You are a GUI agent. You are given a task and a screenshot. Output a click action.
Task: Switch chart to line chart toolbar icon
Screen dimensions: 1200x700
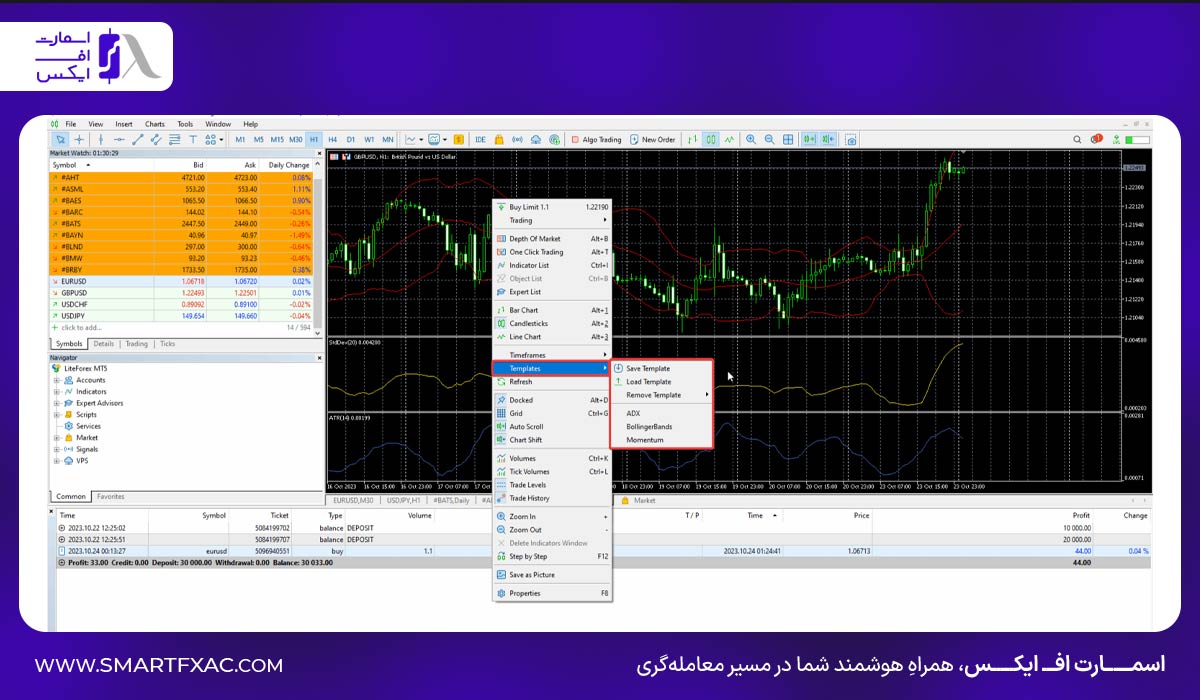pyautogui.click(x=730, y=139)
